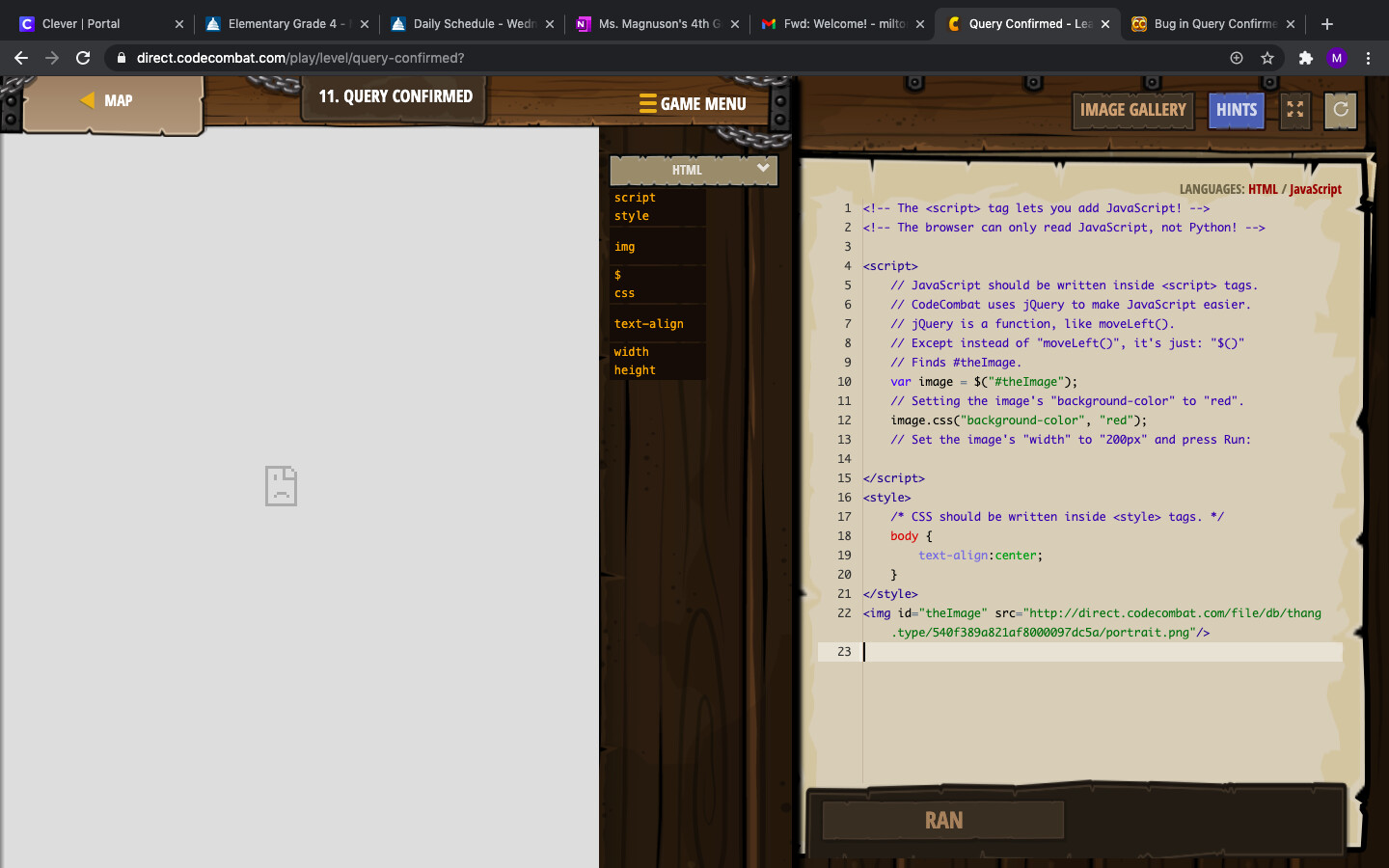
Task: Select the $ jQuery palette entry
Action: 618,275
